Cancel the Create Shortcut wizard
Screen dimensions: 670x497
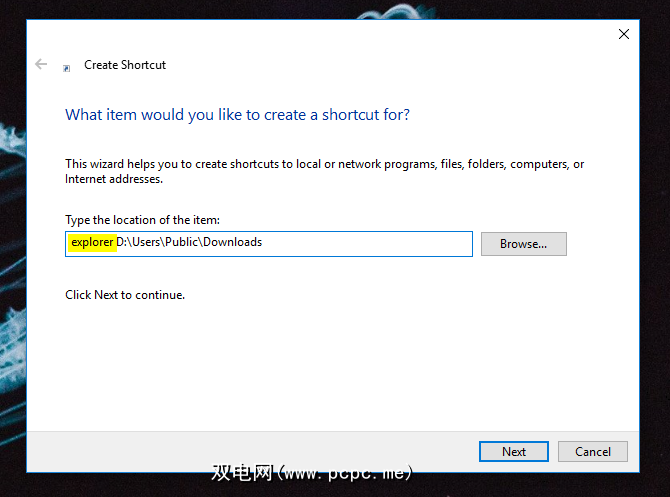point(593,452)
